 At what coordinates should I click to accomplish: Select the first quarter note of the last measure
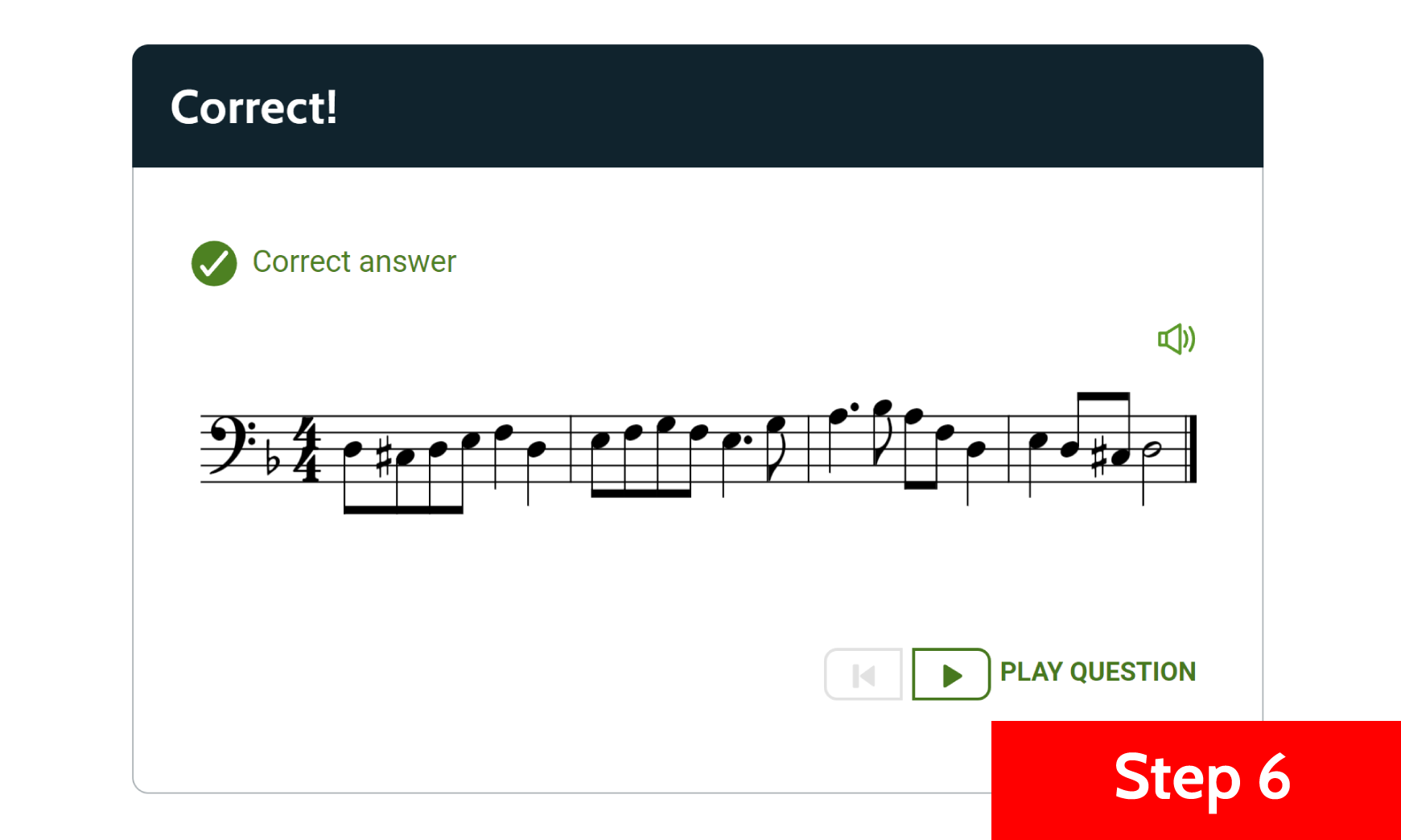click(x=1038, y=440)
